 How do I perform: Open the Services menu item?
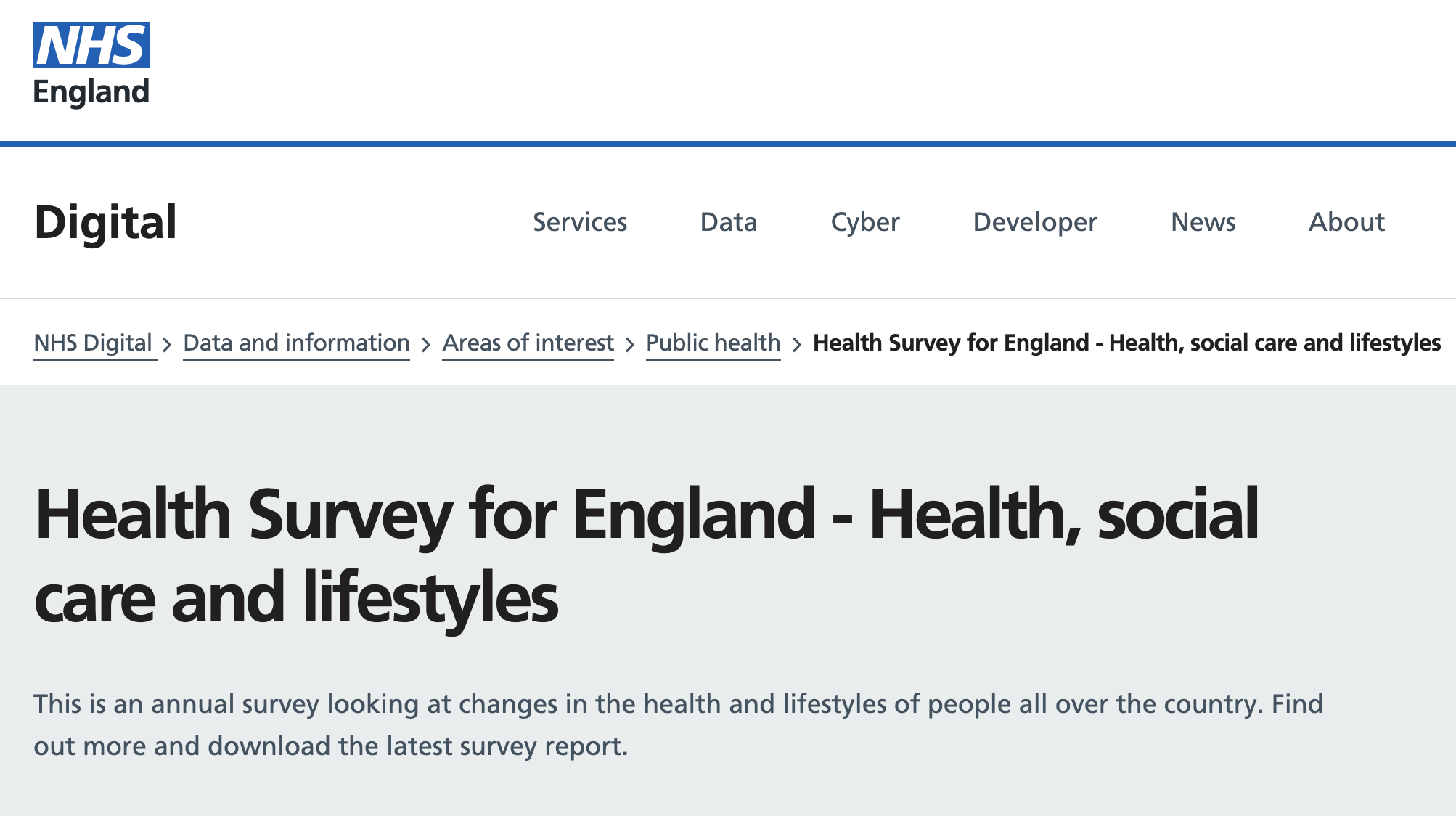(580, 222)
